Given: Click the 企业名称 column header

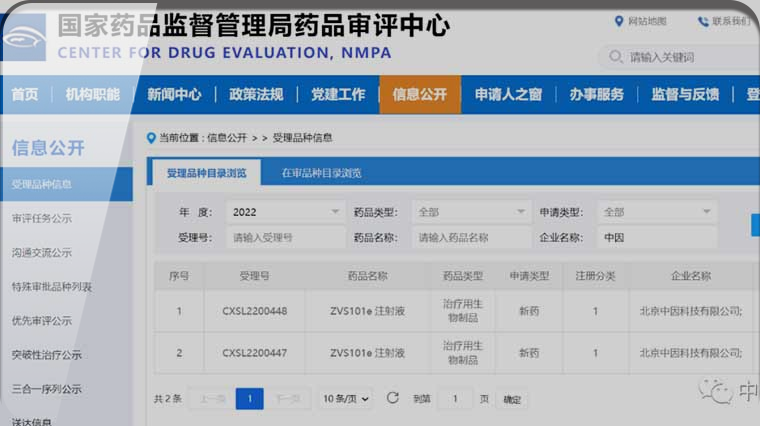Looking at the screenshot, I should pyautogui.click(x=691, y=276).
